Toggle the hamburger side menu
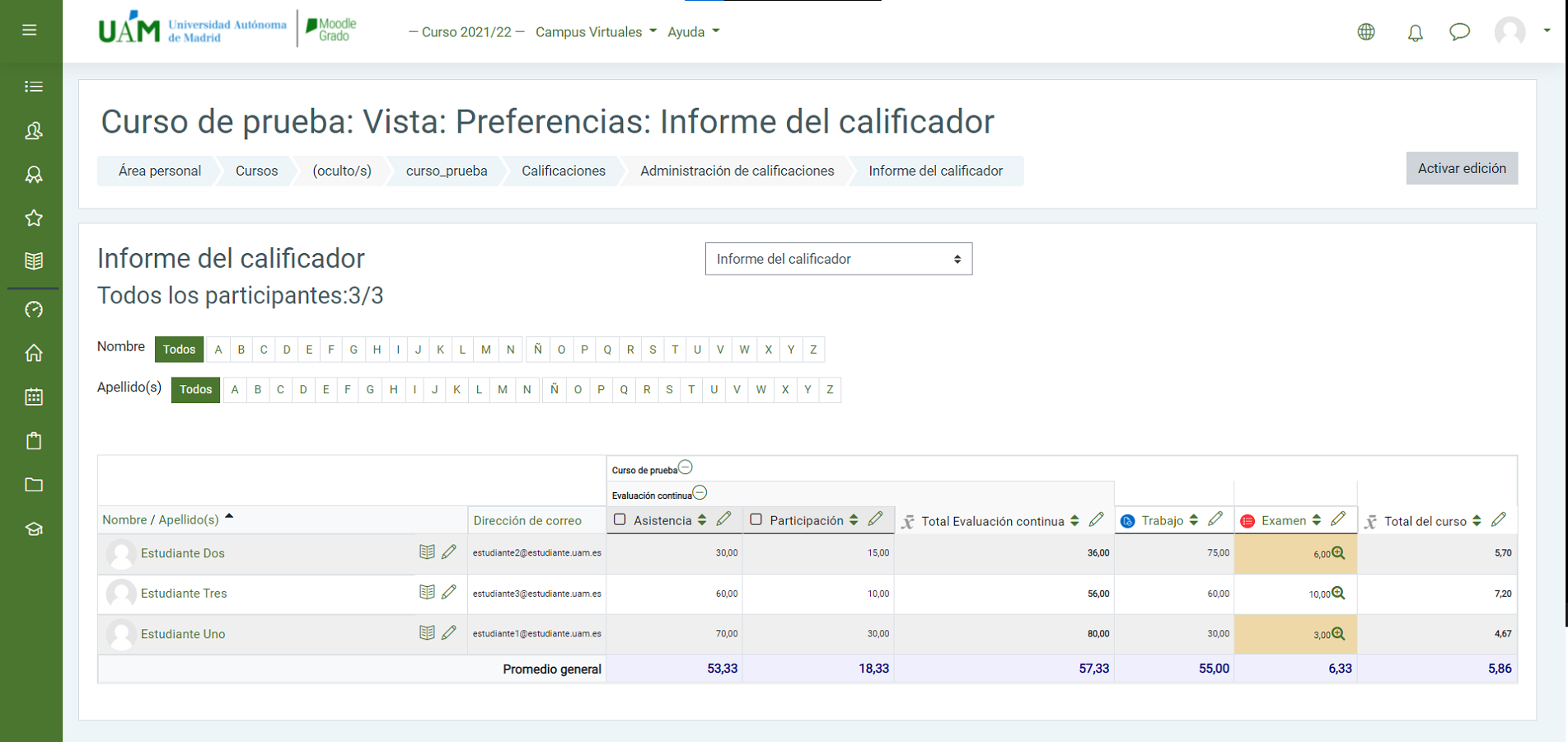The image size is (1568, 742). [30, 31]
